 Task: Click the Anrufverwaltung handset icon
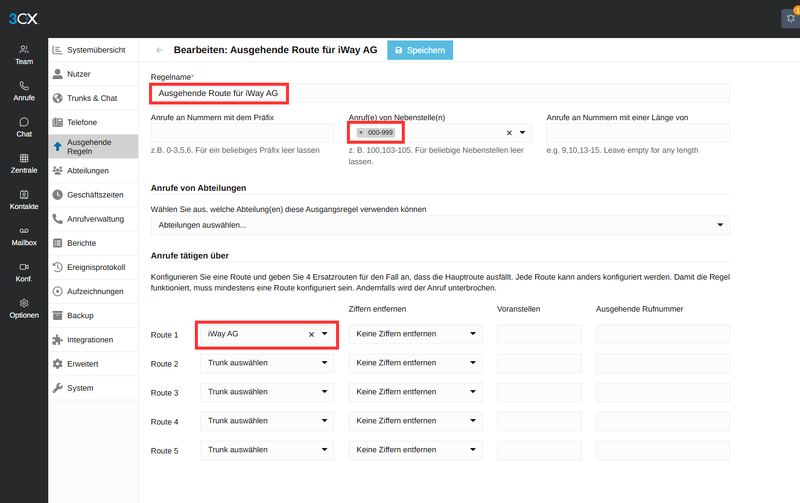click(x=58, y=219)
